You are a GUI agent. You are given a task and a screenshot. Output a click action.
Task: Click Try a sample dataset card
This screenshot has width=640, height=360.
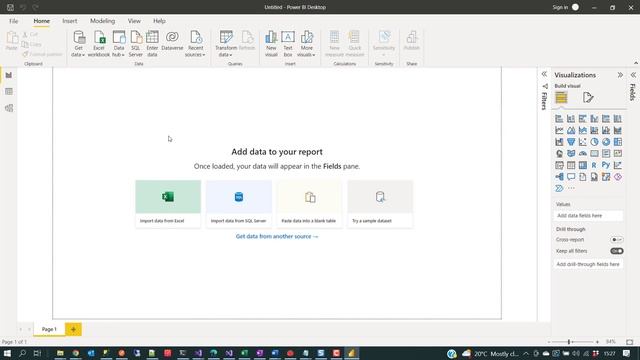pyautogui.click(x=380, y=204)
